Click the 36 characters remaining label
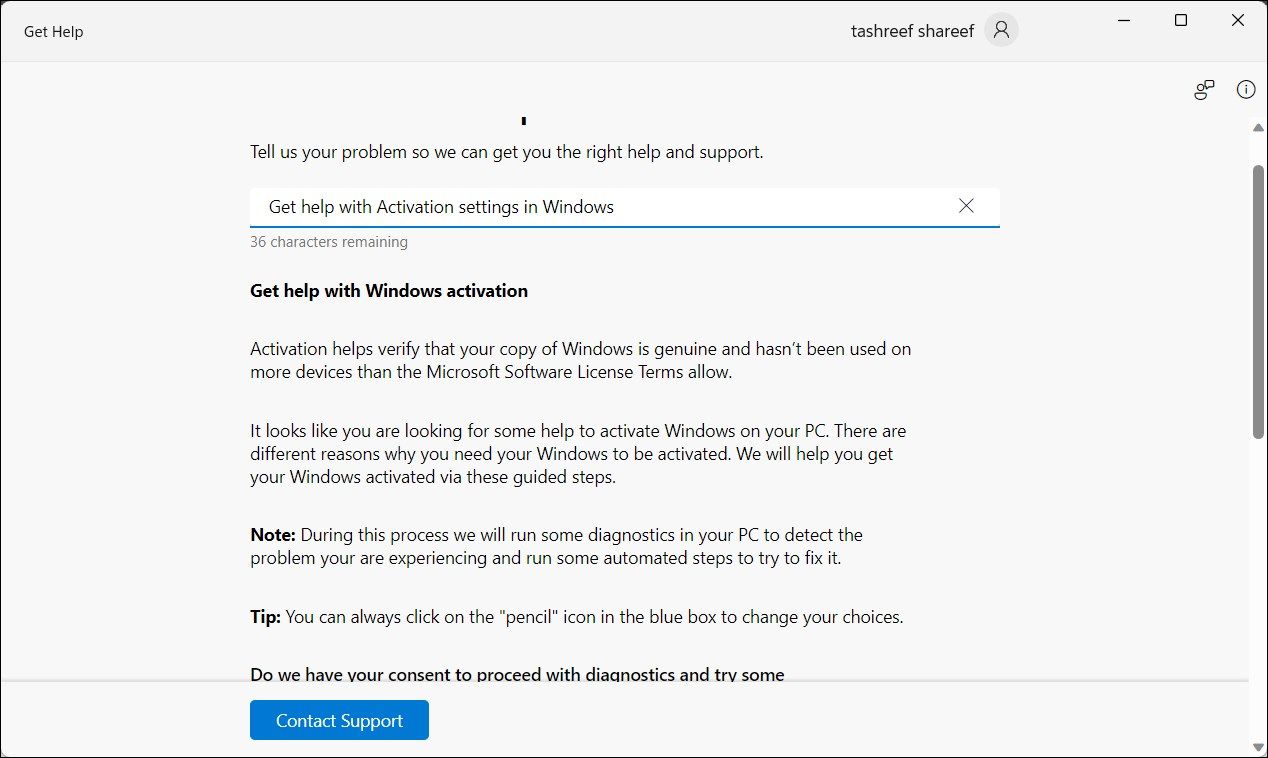 (328, 241)
